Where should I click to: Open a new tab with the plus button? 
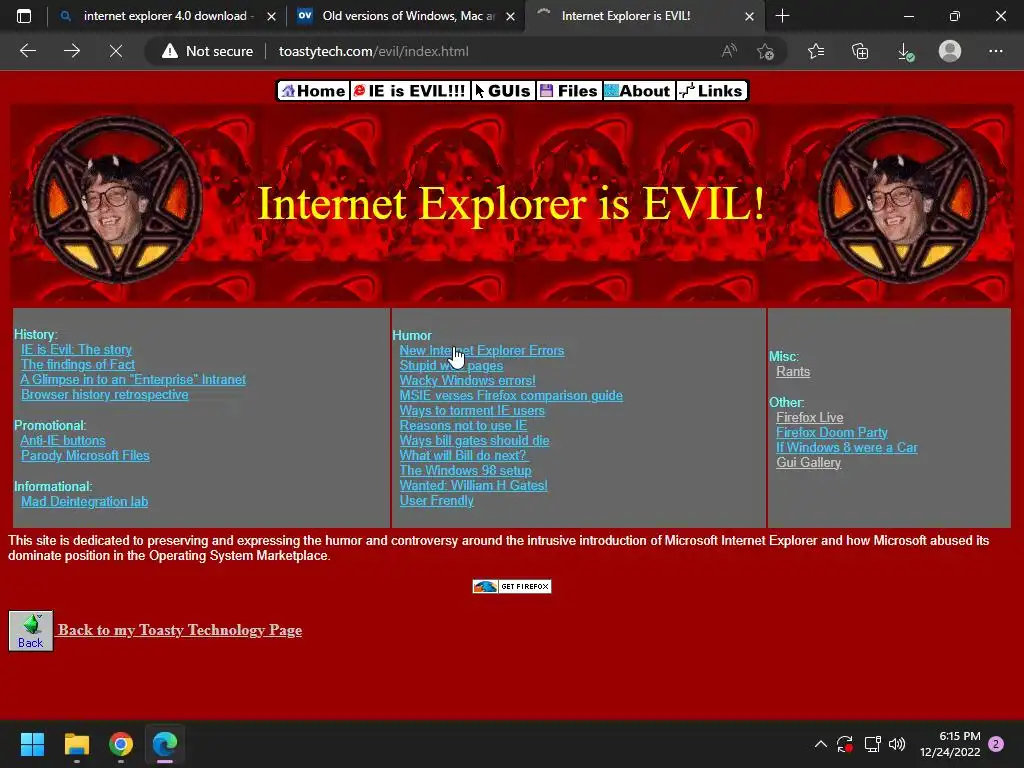pos(782,16)
